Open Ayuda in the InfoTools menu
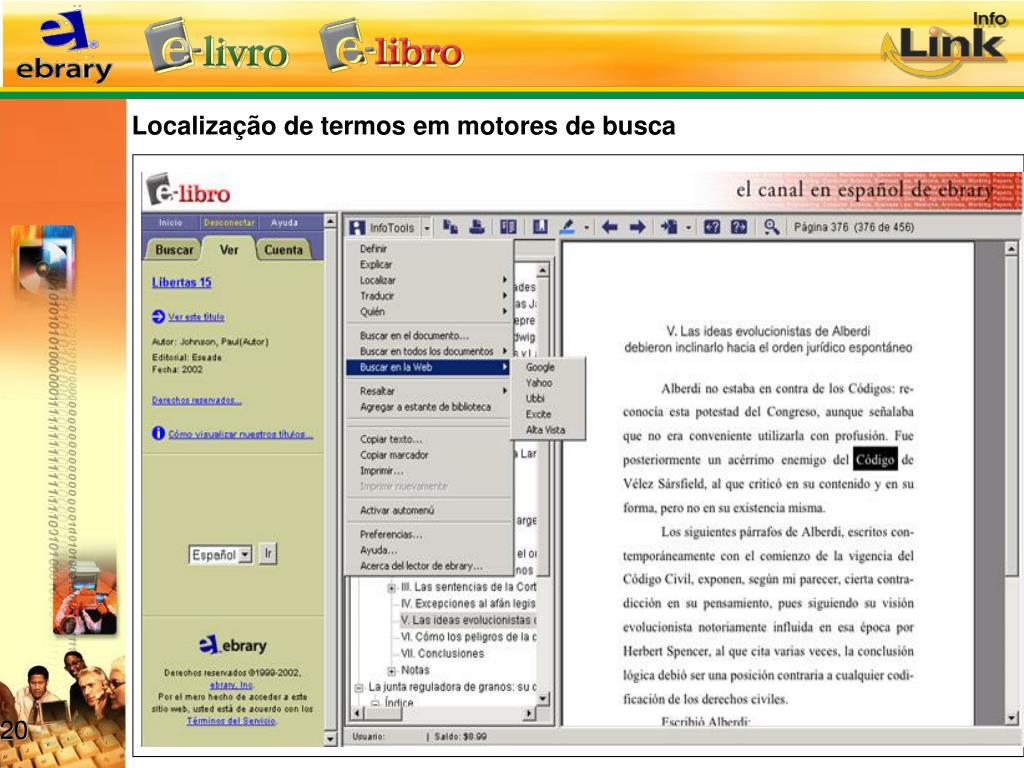 point(429,551)
